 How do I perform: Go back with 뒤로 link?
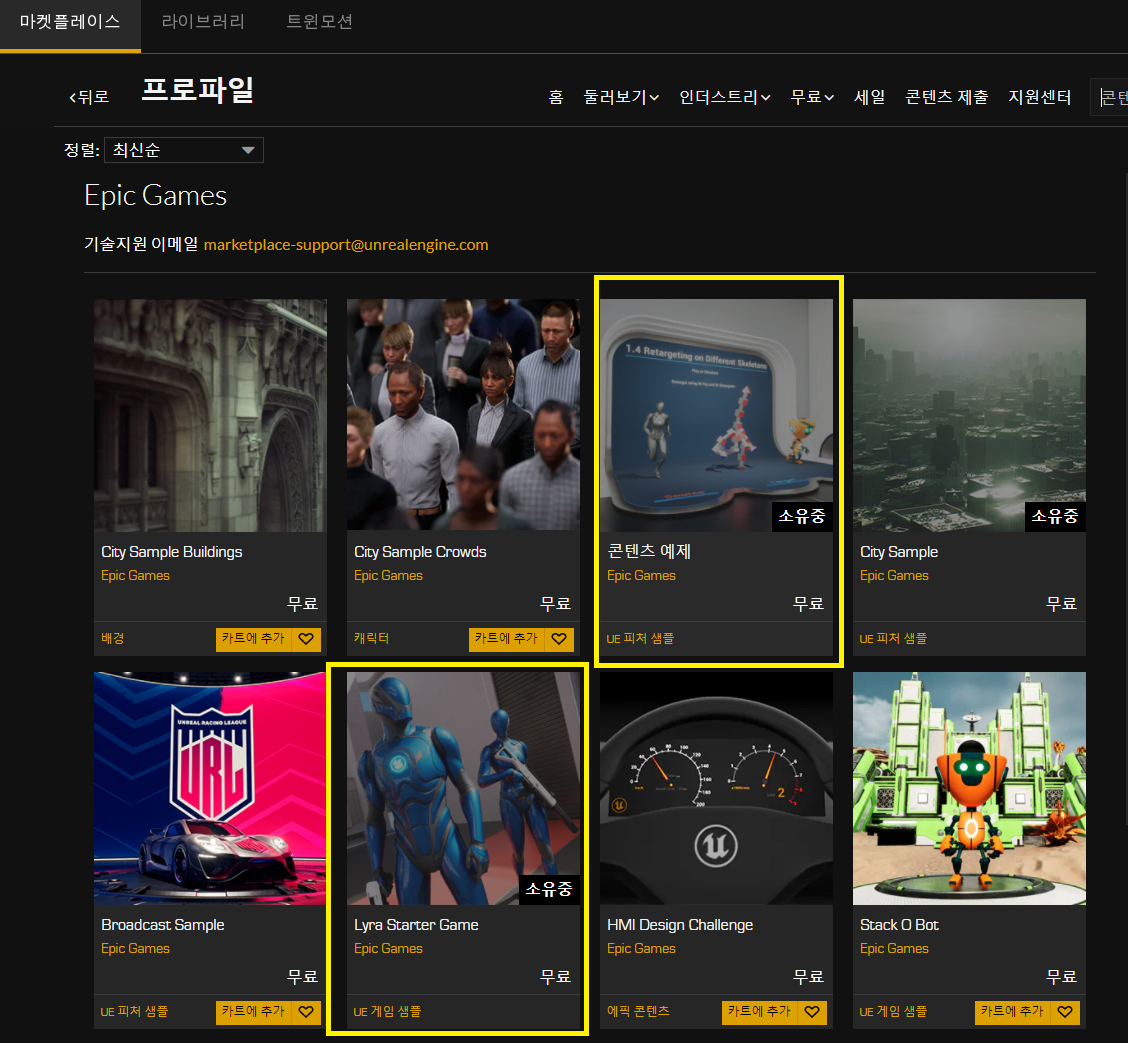[88, 97]
